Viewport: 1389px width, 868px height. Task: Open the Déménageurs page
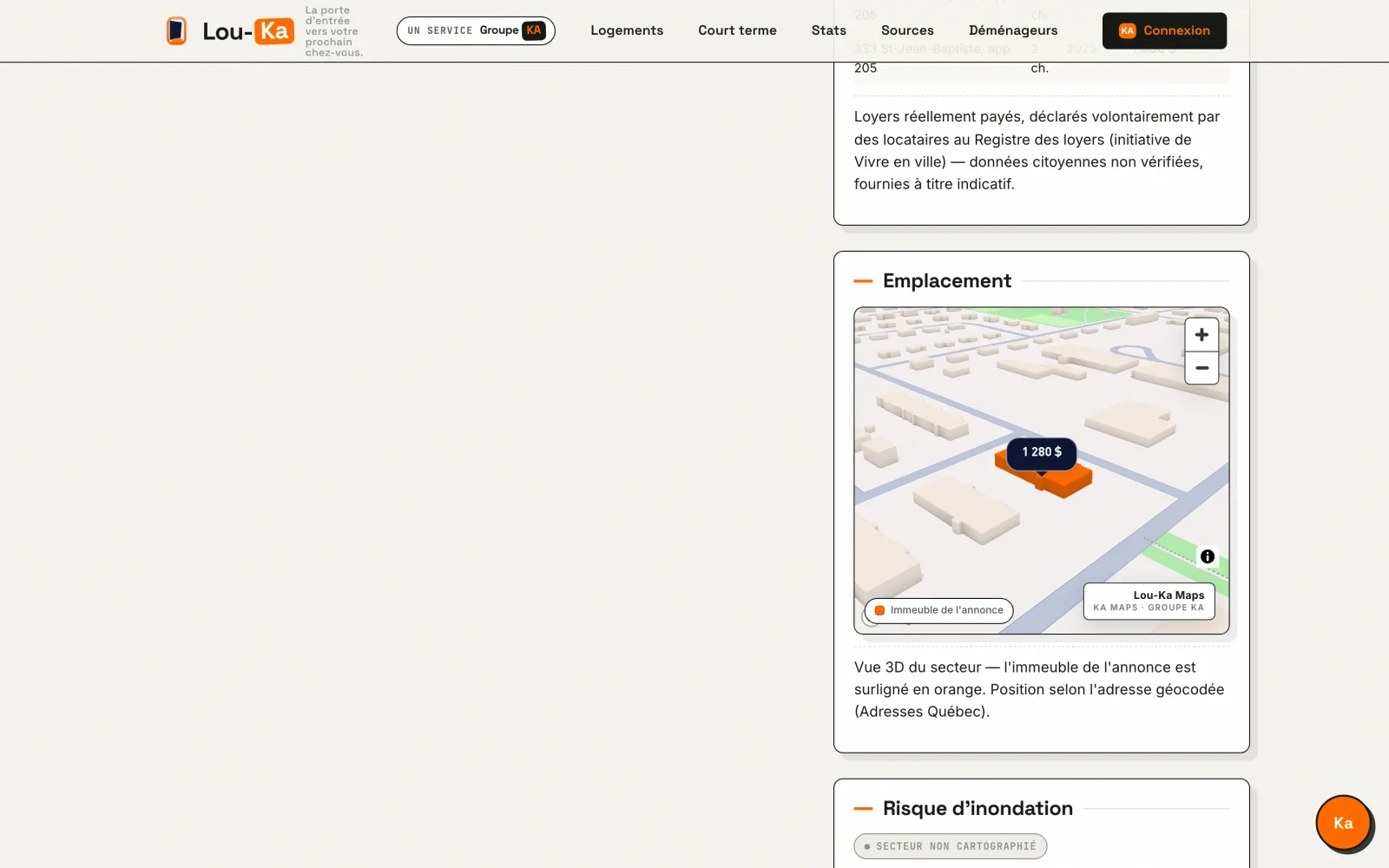(x=1013, y=30)
